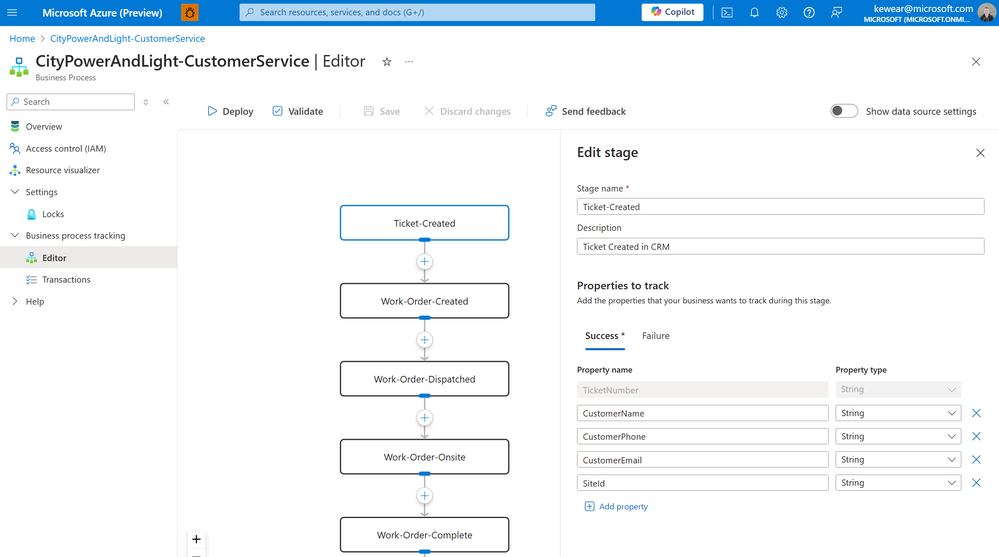Zoom in the canvas with plus button

(x=196, y=539)
